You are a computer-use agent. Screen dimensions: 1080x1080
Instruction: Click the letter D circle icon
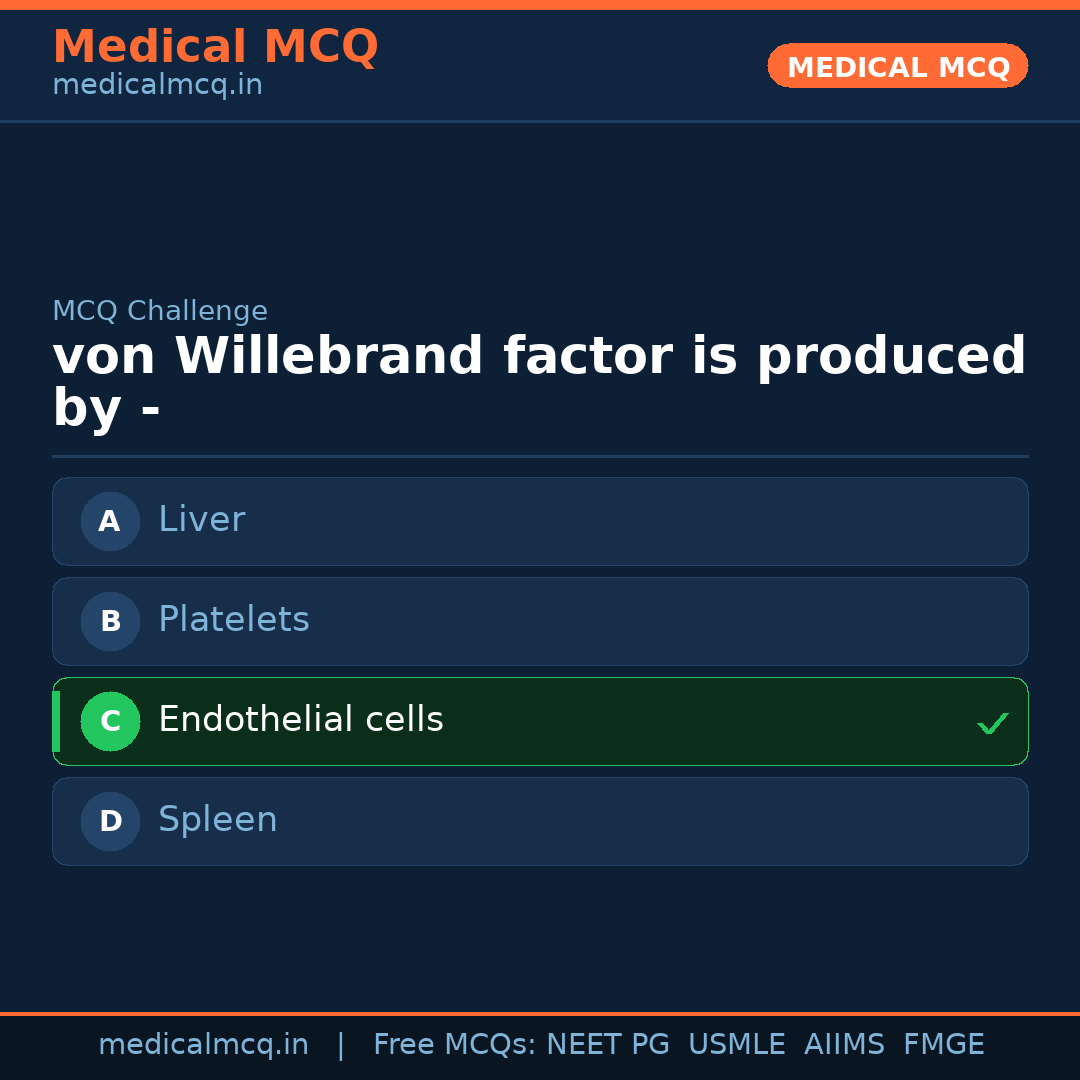click(x=110, y=821)
